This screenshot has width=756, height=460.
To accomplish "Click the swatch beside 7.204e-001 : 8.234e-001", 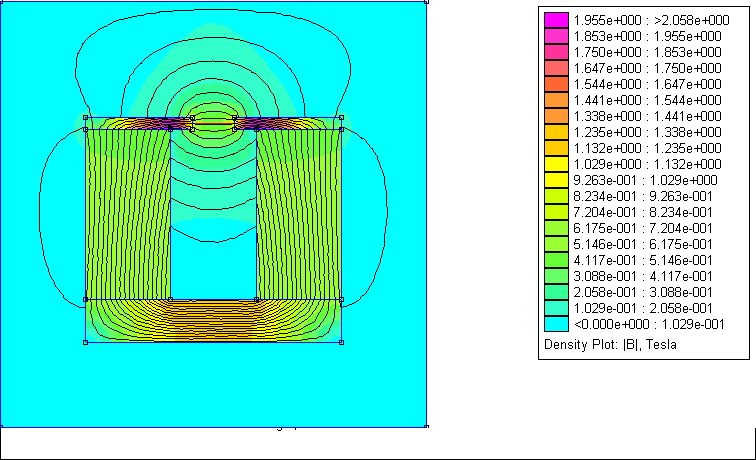I will 556,212.
